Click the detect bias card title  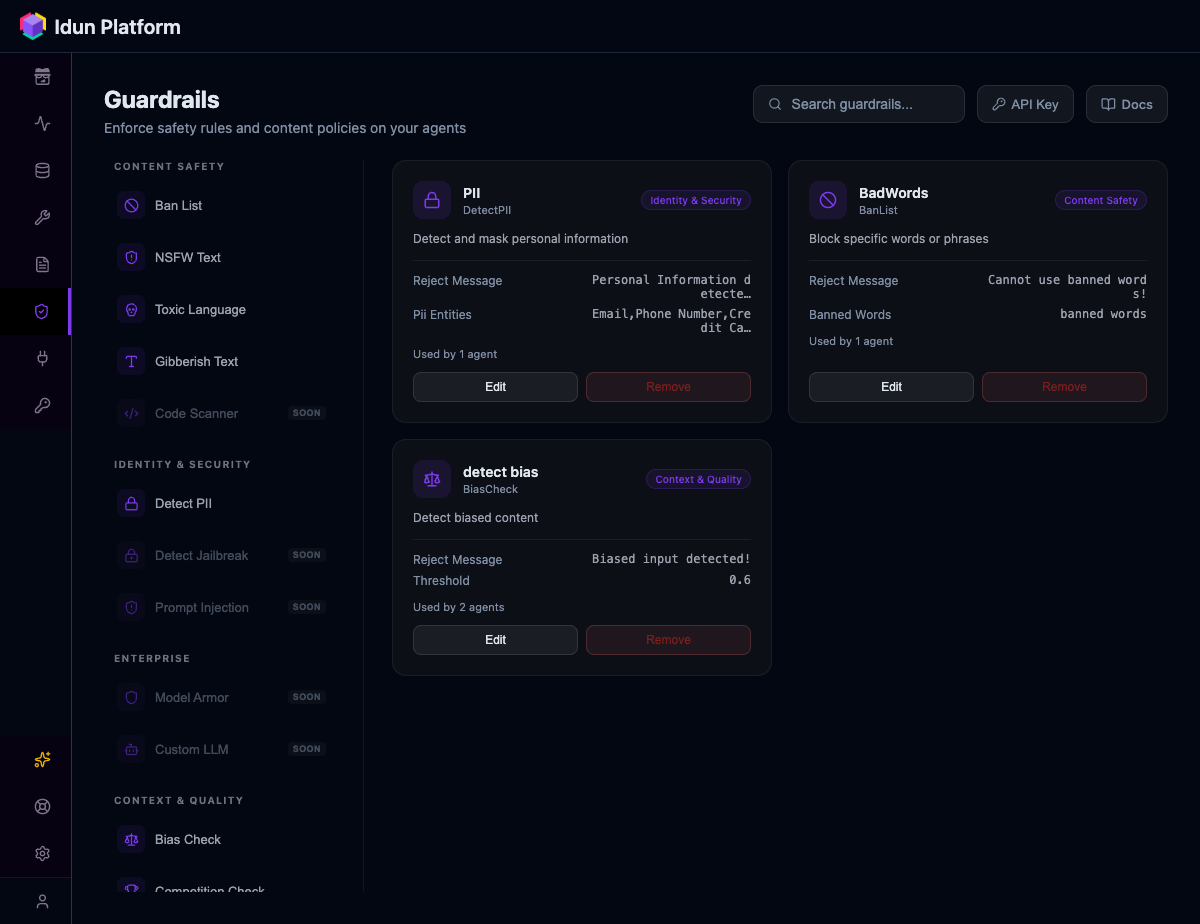click(x=501, y=472)
